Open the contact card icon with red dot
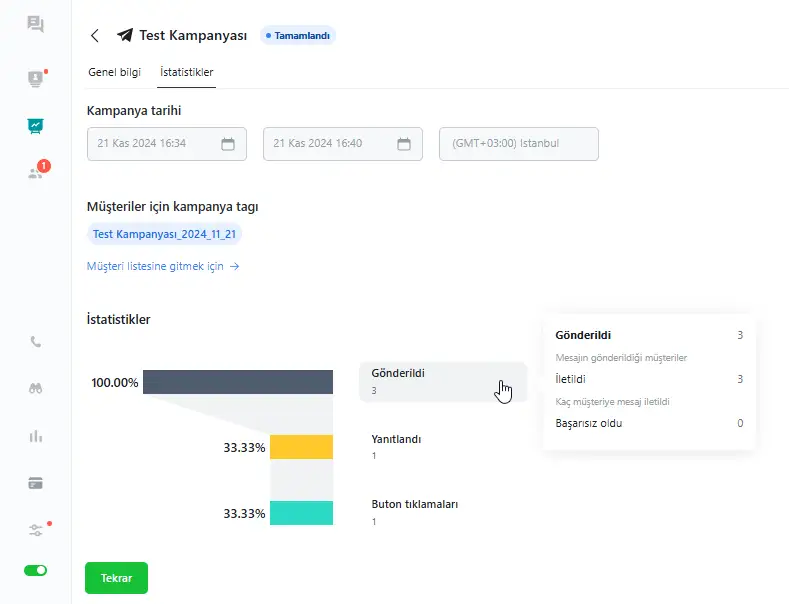Screen dimensions: 789x604 coord(36,79)
